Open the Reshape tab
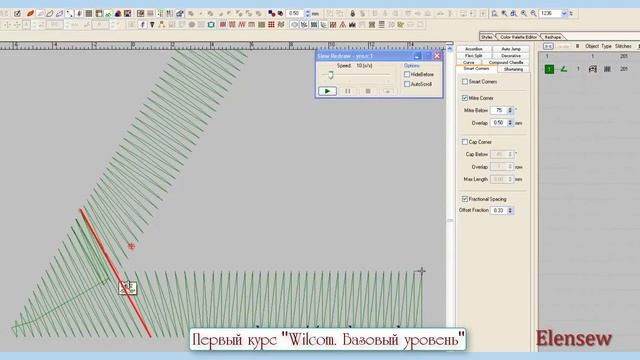 [x=553, y=37]
